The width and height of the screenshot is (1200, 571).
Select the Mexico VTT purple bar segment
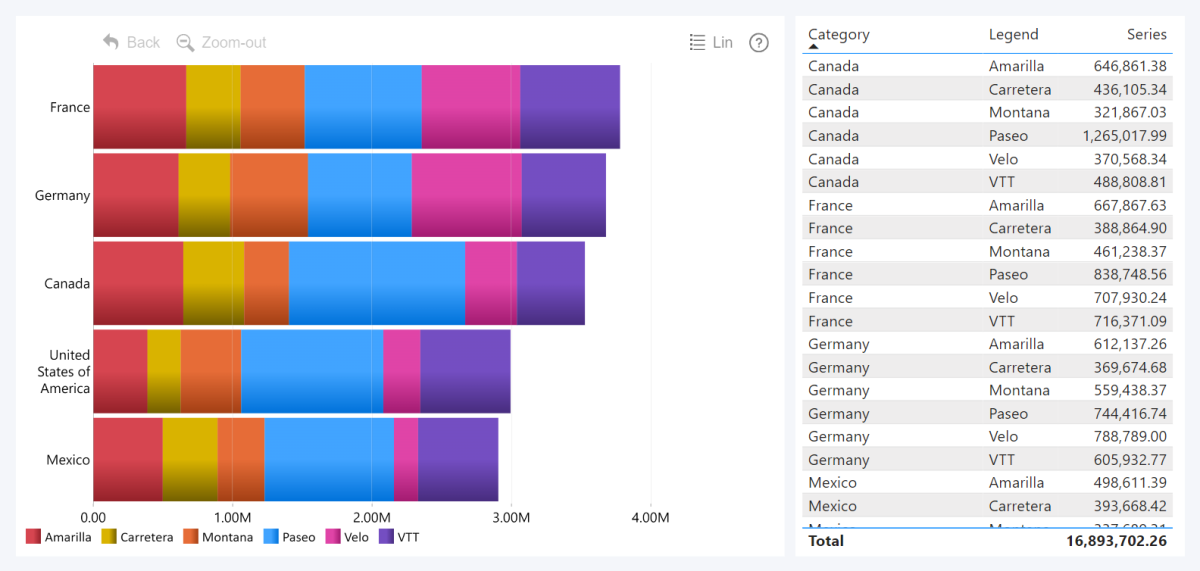click(458, 460)
